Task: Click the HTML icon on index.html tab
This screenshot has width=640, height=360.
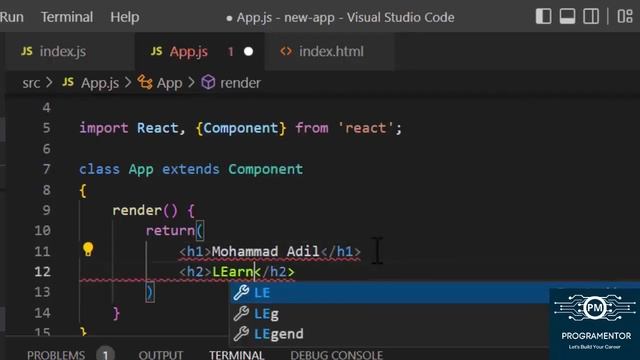Action: point(286,51)
